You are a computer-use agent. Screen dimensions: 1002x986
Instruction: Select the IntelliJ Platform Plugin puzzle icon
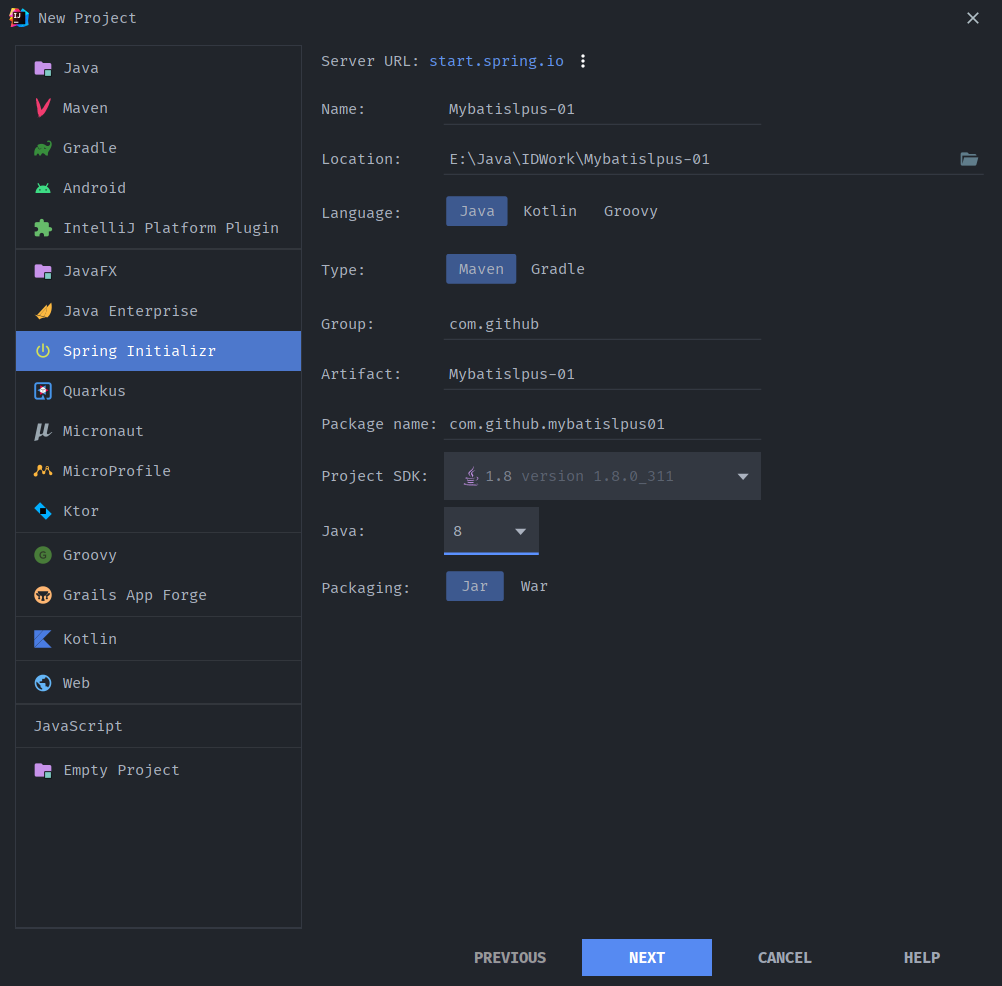coord(43,228)
